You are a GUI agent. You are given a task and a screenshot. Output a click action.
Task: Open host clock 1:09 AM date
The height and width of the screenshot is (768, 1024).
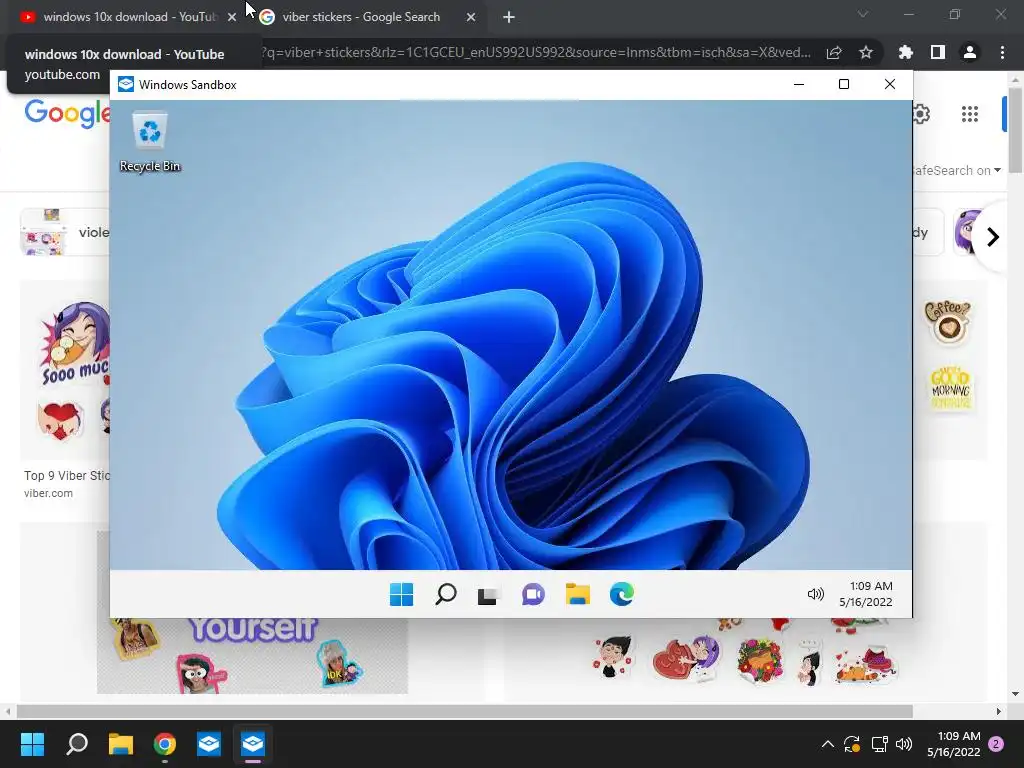coord(954,744)
